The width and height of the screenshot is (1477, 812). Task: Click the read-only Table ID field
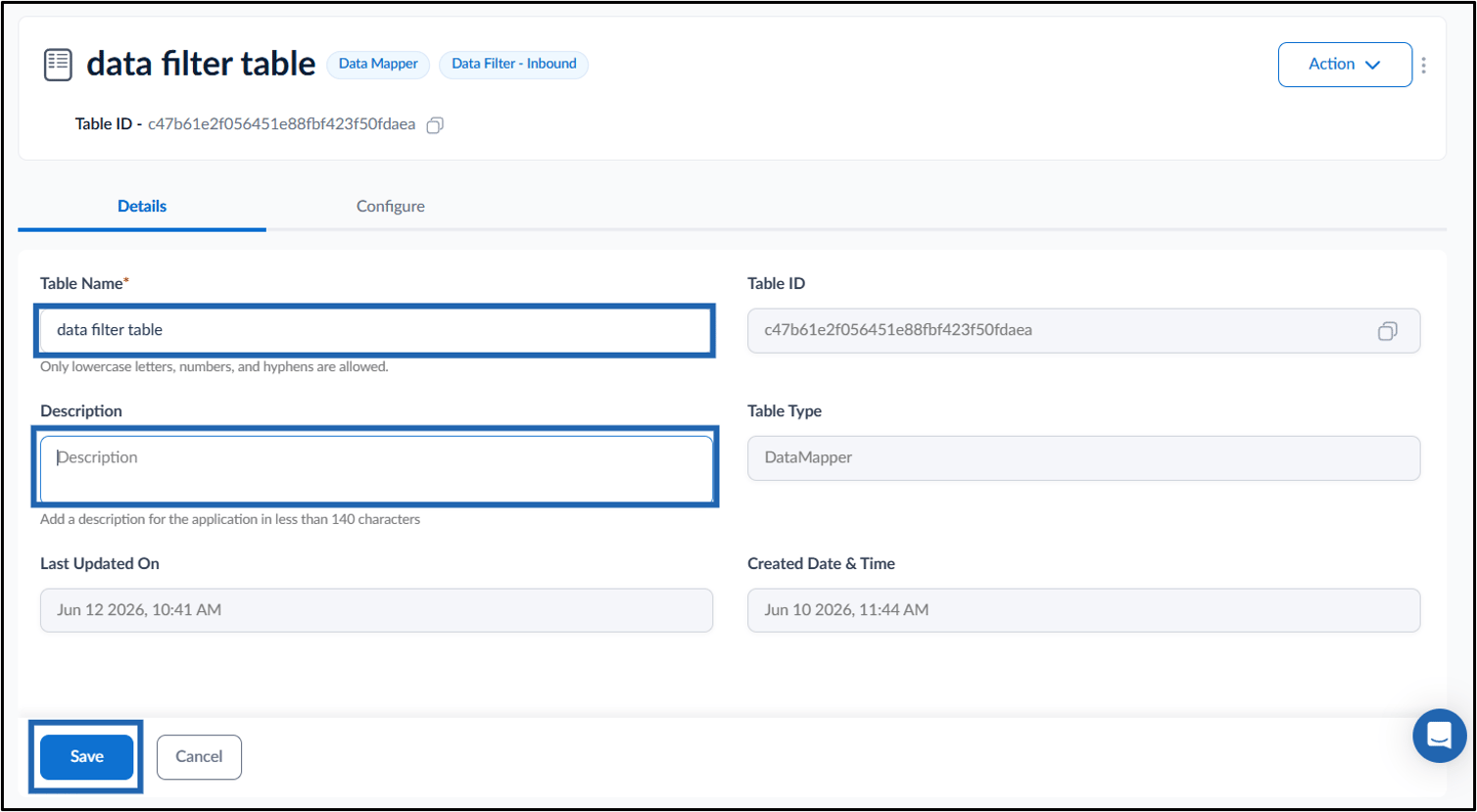pos(1083,330)
